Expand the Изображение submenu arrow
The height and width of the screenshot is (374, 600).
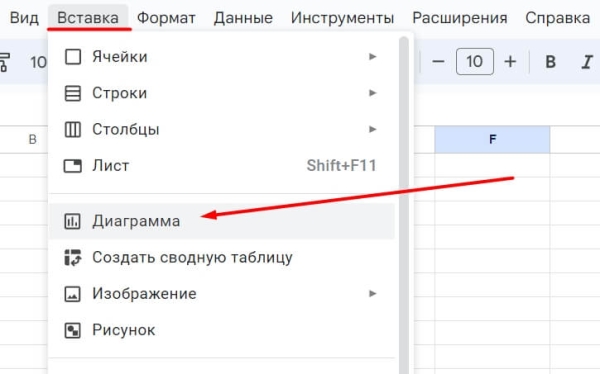coord(372,294)
